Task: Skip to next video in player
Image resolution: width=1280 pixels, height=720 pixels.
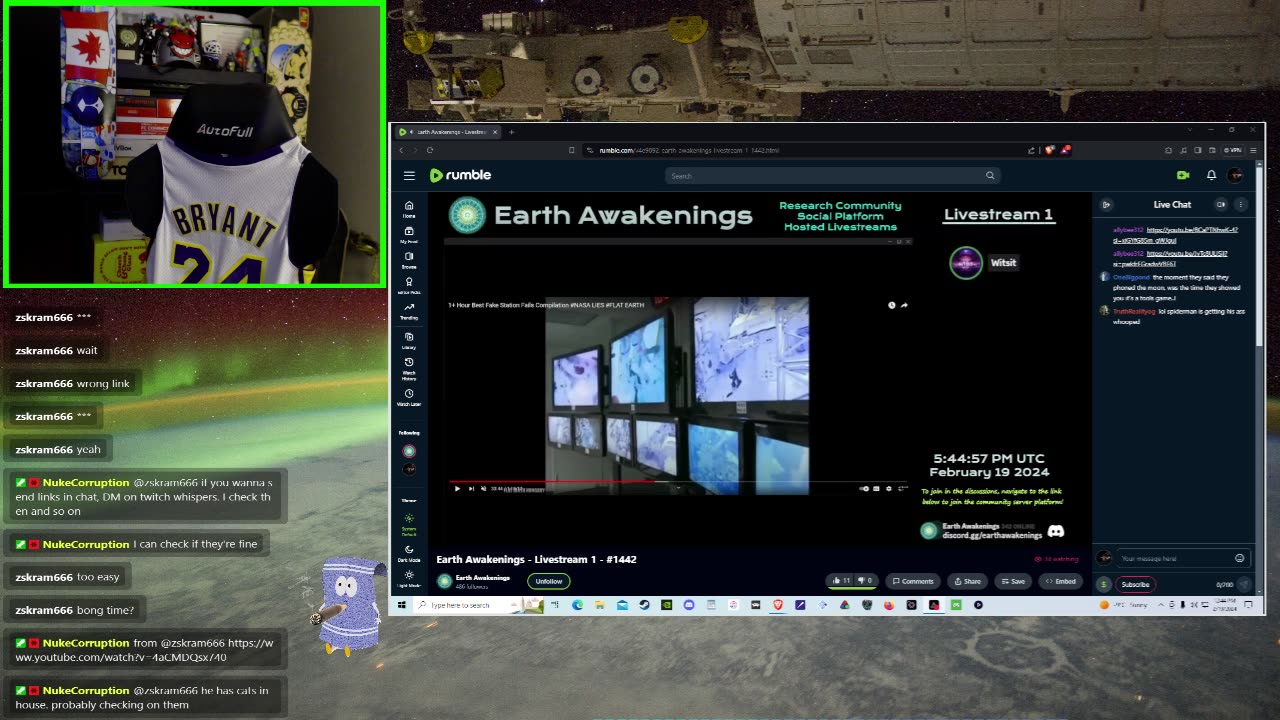Action: click(x=471, y=488)
